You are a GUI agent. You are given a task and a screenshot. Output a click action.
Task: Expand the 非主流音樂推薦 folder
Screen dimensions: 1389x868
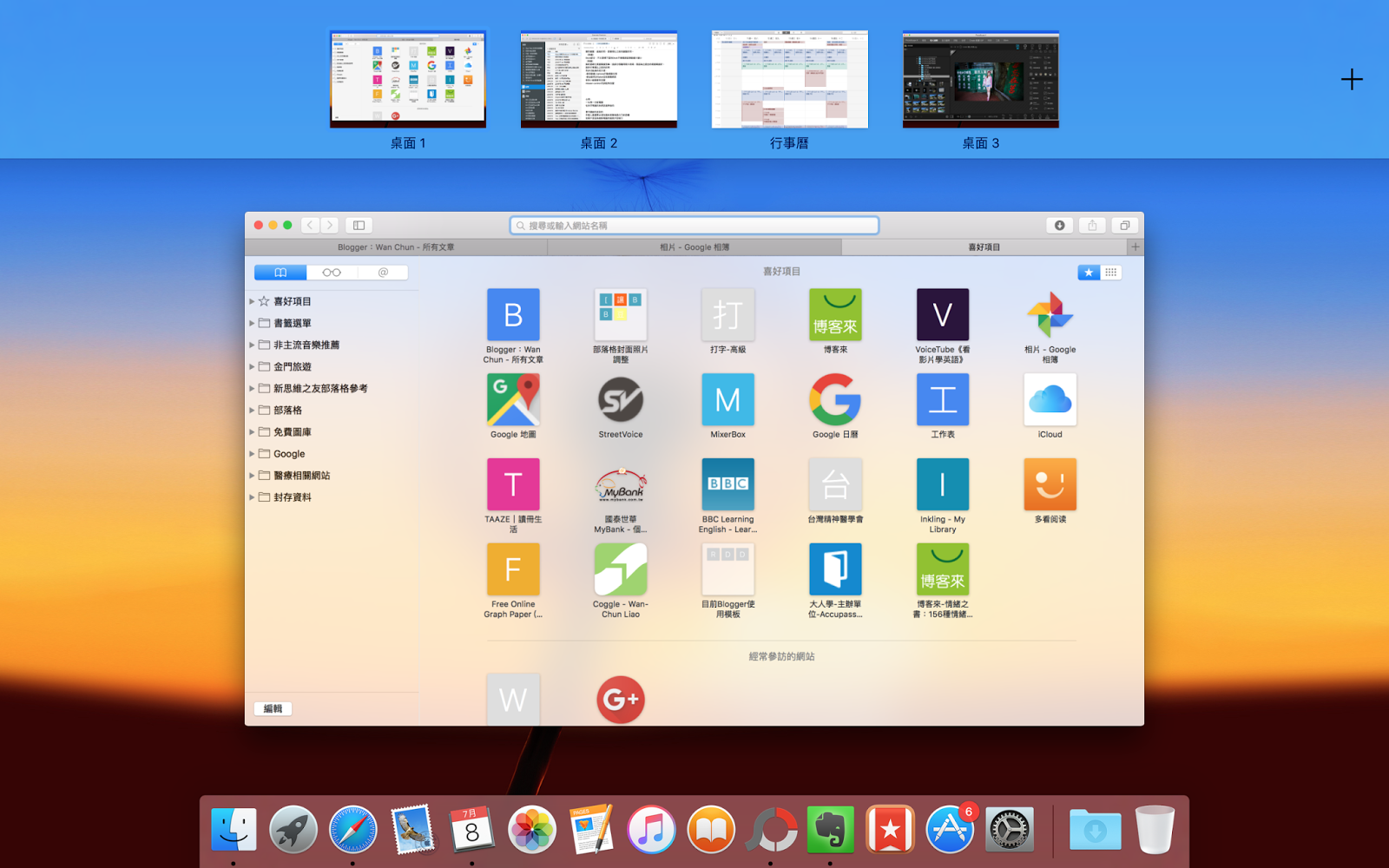(x=252, y=345)
